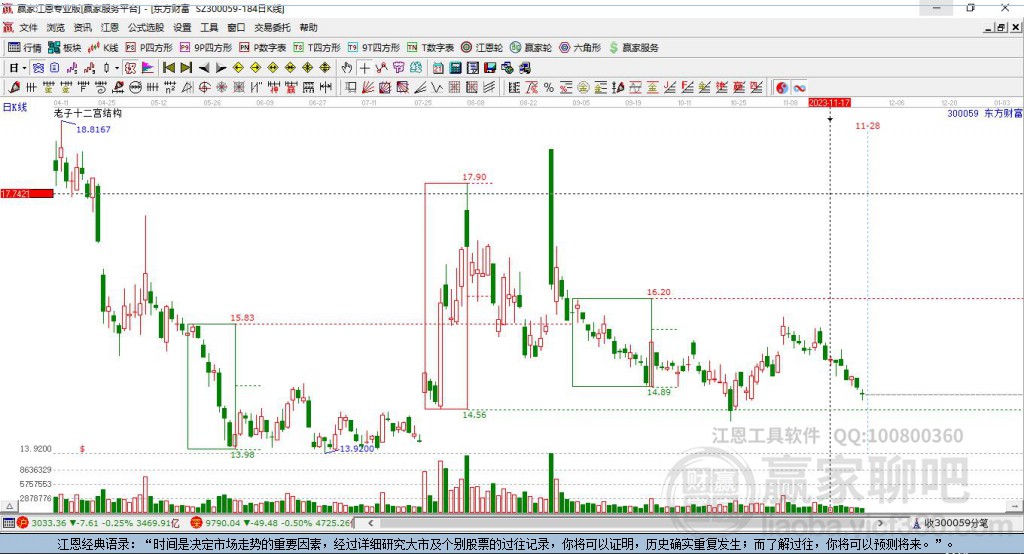Open the 窗口 menu

point(236,27)
